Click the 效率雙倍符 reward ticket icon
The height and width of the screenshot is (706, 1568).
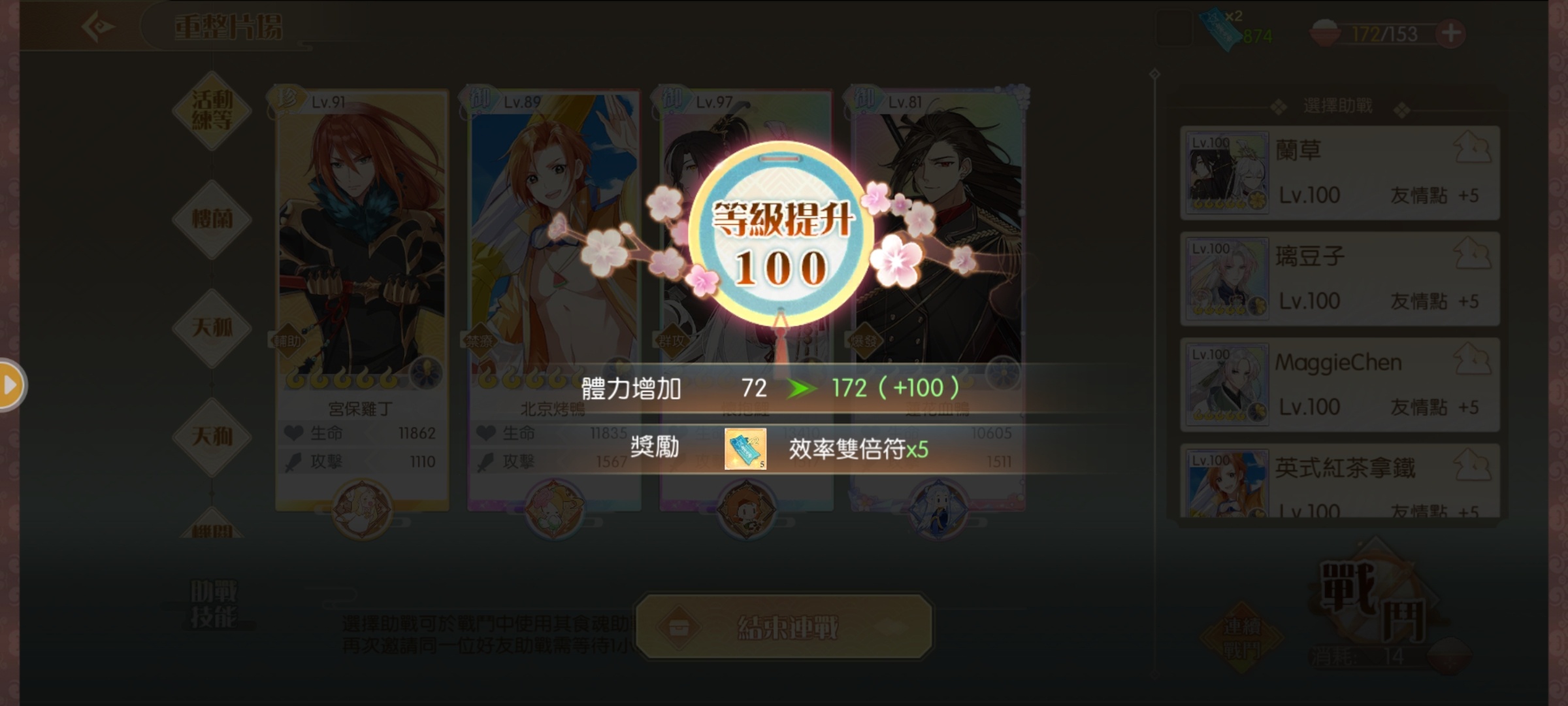click(745, 449)
